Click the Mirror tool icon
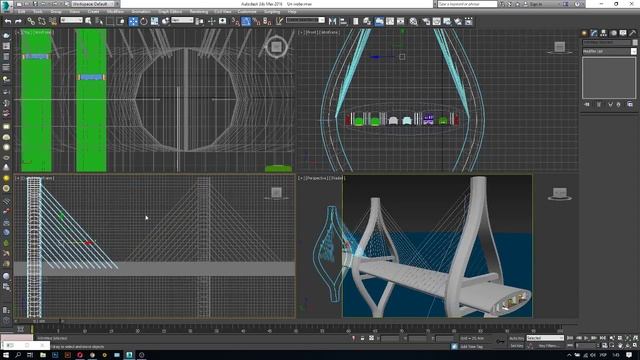This screenshot has height=360, width=640. pyautogui.click(x=332, y=21)
